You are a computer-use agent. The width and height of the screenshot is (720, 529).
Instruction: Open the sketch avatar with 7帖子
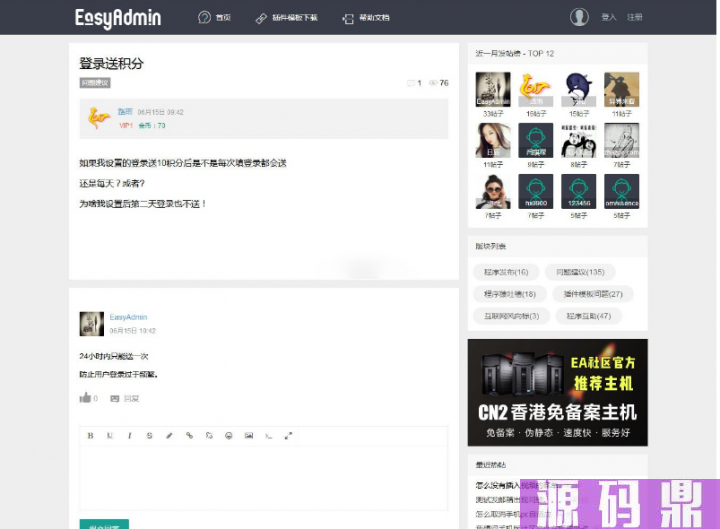621,140
